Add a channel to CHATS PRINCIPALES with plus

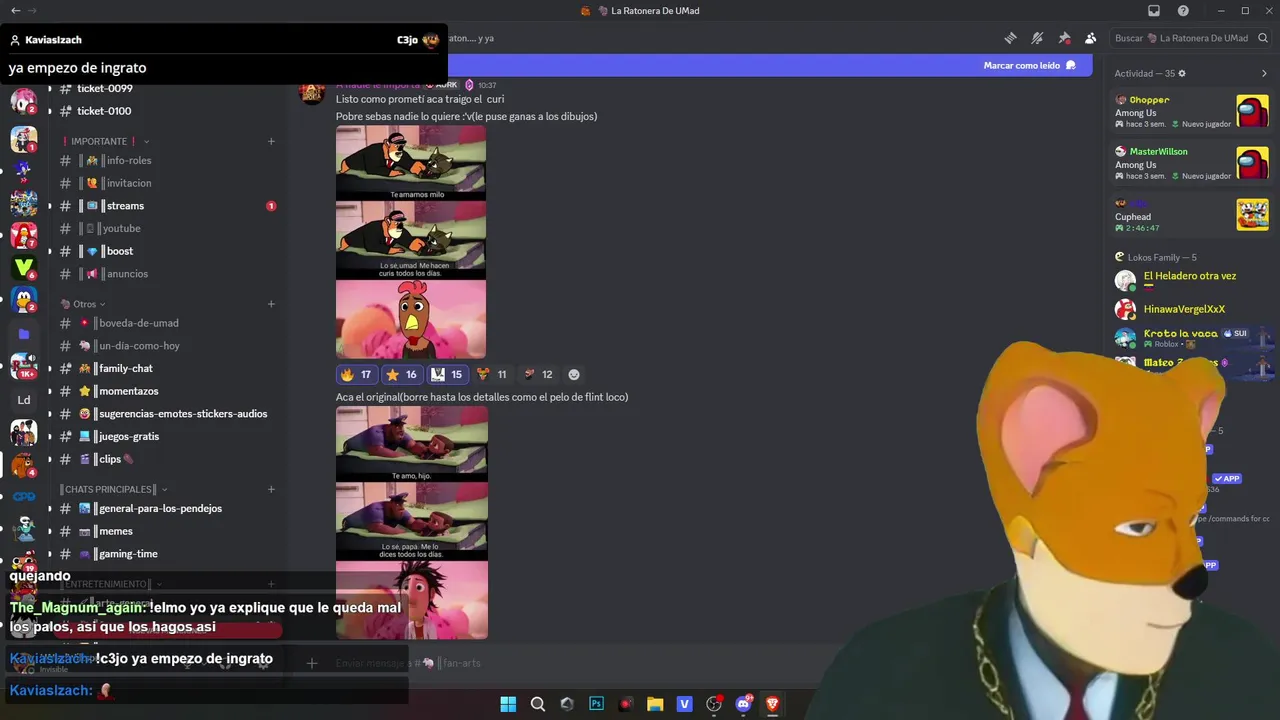click(271, 489)
